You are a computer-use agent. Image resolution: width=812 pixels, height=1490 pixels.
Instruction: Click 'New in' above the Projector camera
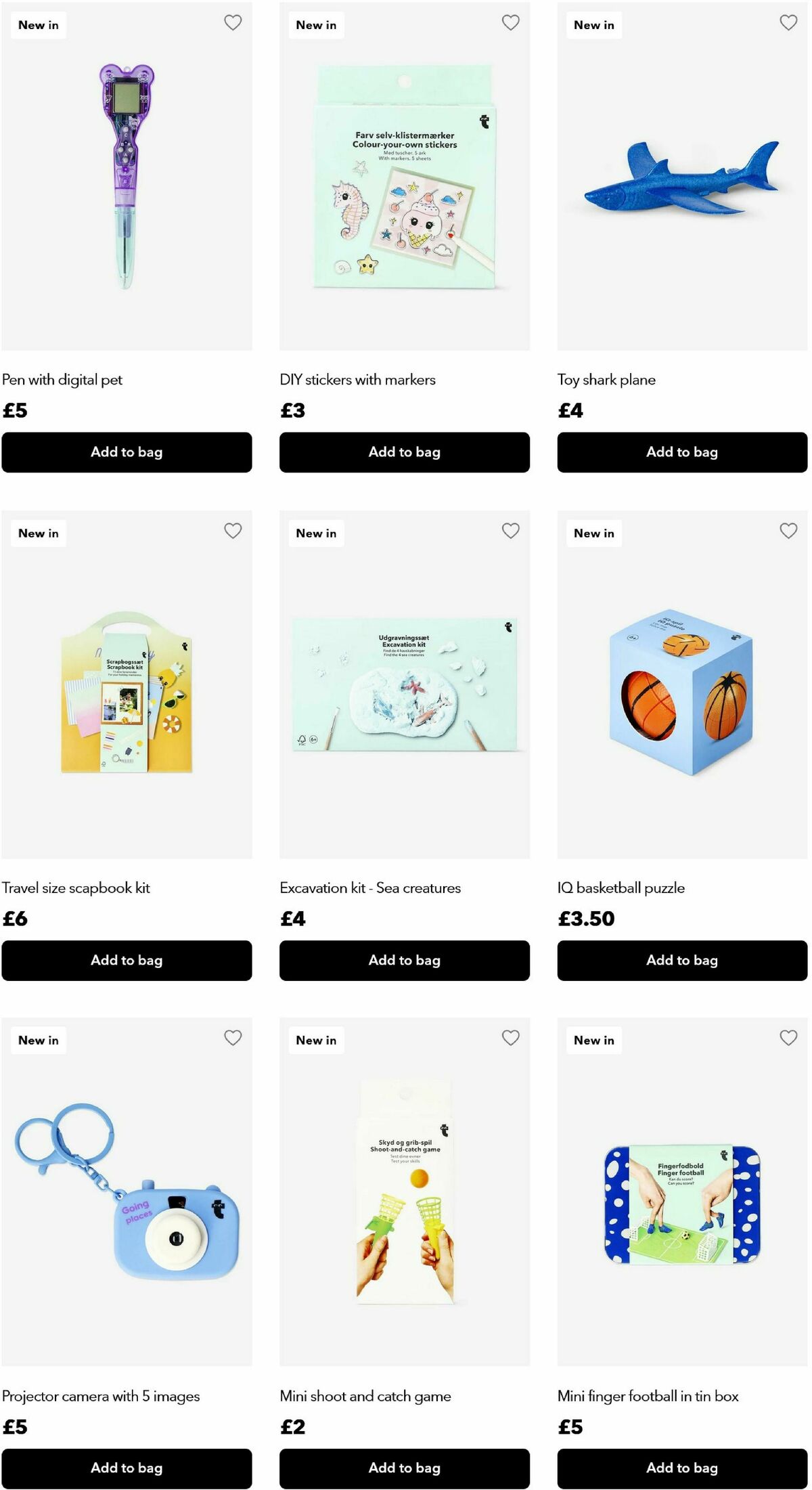[x=38, y=1040]
